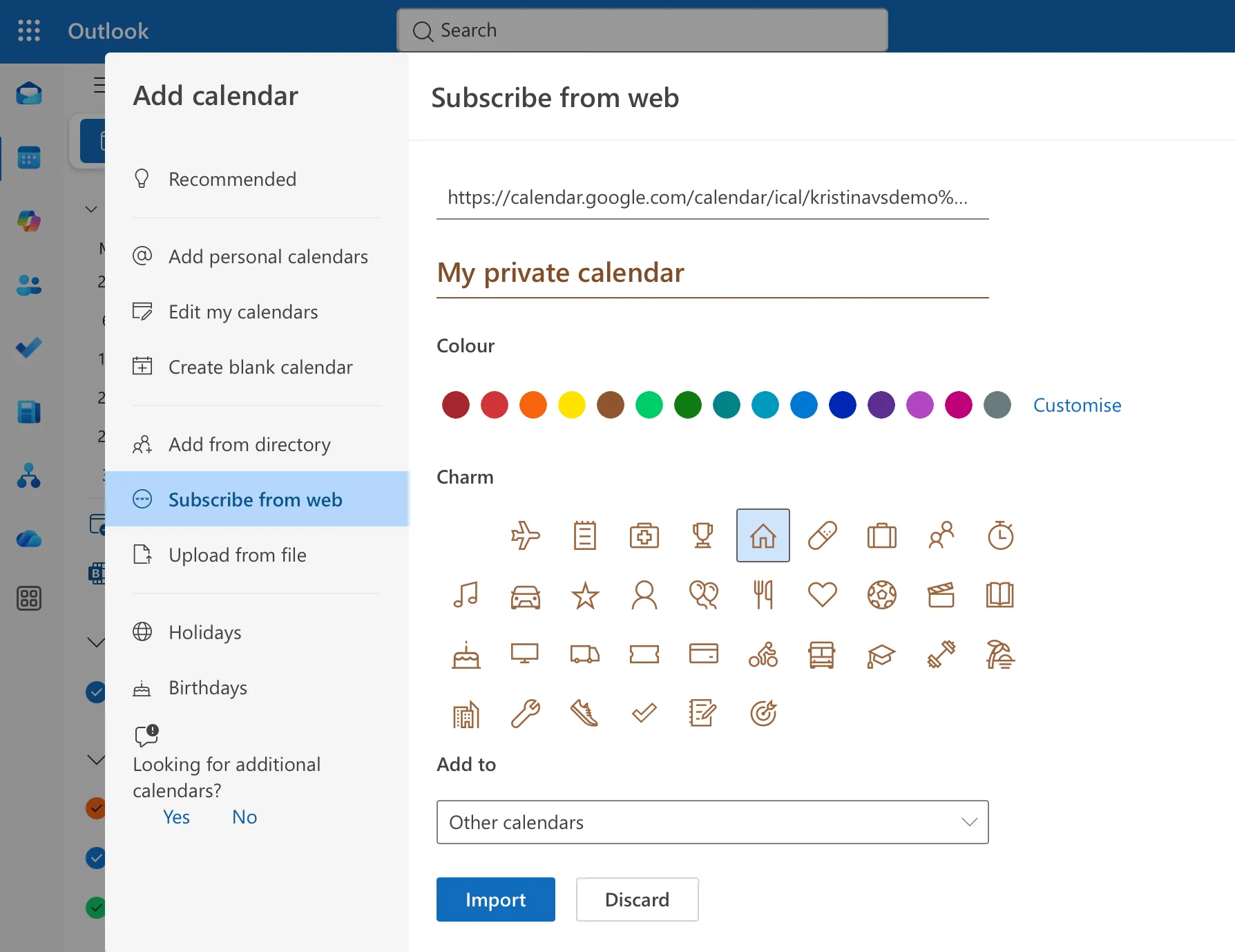Browse Holidays calendars

coord(257,632)
